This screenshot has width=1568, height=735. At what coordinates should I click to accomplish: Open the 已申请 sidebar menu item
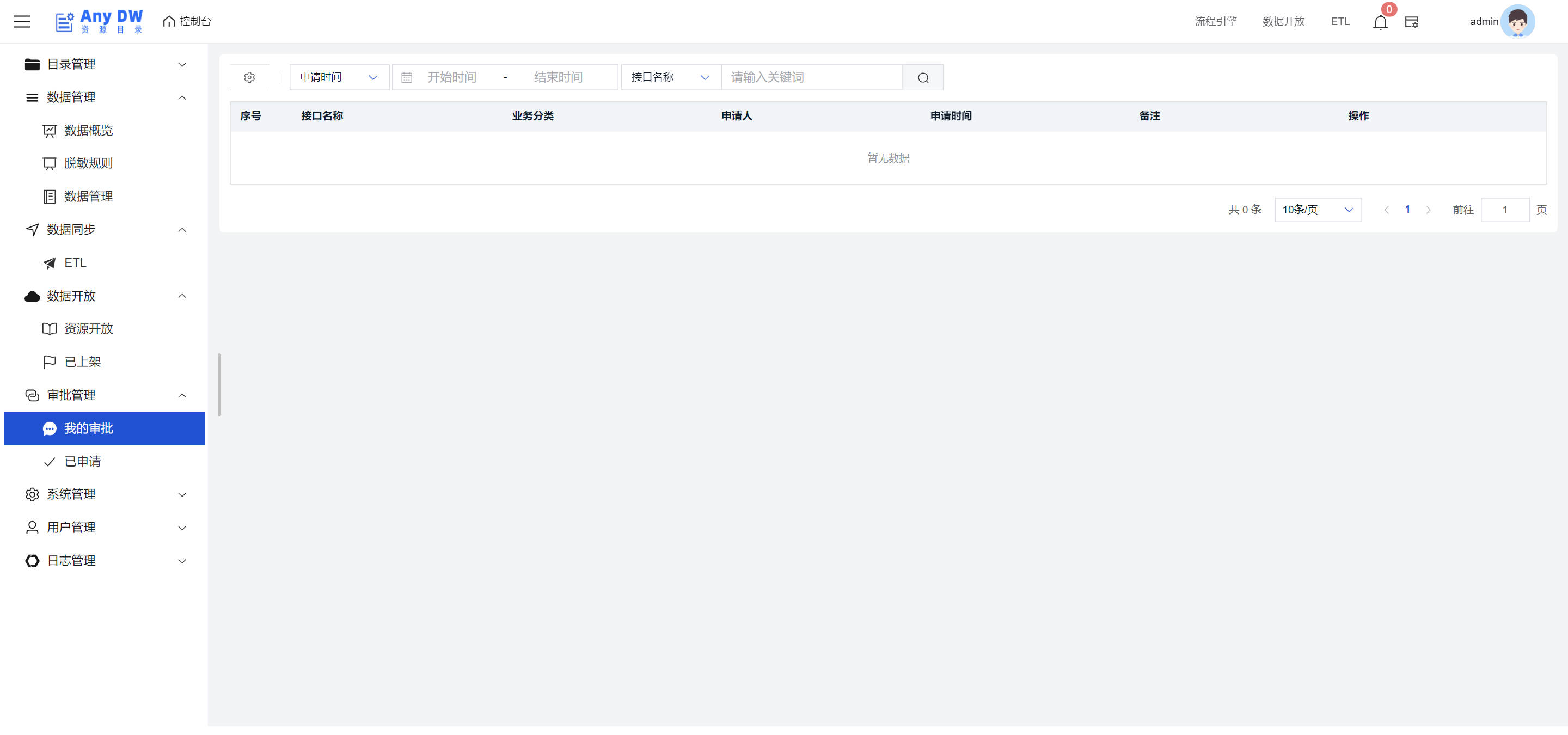pyautogui.click(x=83, y=461)
